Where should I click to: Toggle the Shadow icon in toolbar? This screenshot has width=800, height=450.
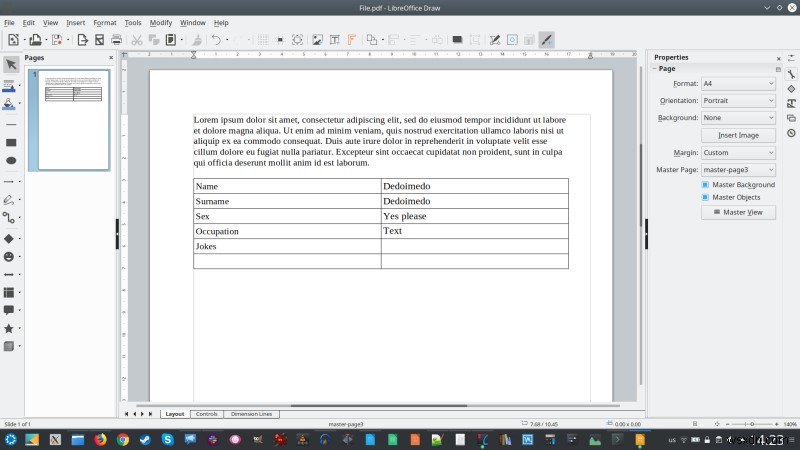point(457,40)
